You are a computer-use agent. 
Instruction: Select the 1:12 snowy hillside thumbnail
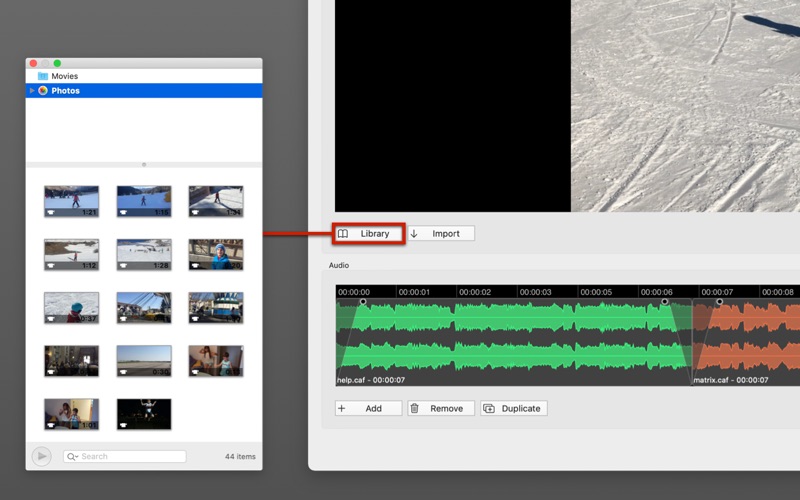[x=71, y=255]
